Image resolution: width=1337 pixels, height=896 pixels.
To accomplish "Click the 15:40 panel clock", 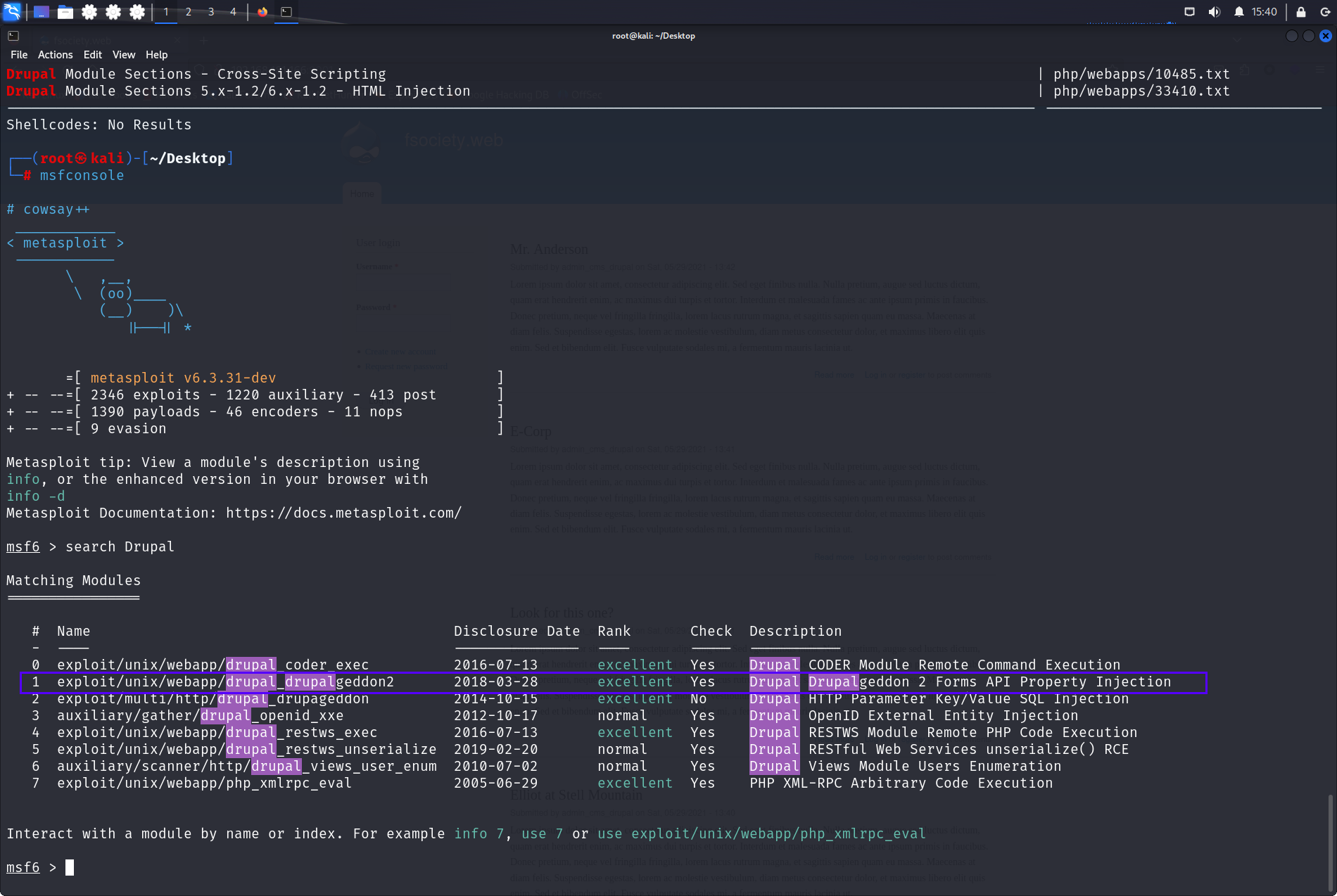I will coord(1264,12).
